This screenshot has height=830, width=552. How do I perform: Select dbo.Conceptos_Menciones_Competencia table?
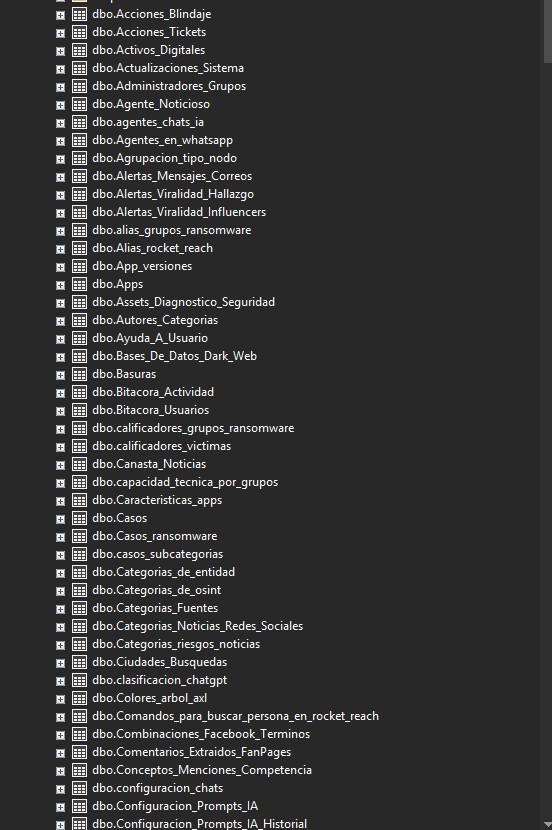coord(202,770)
